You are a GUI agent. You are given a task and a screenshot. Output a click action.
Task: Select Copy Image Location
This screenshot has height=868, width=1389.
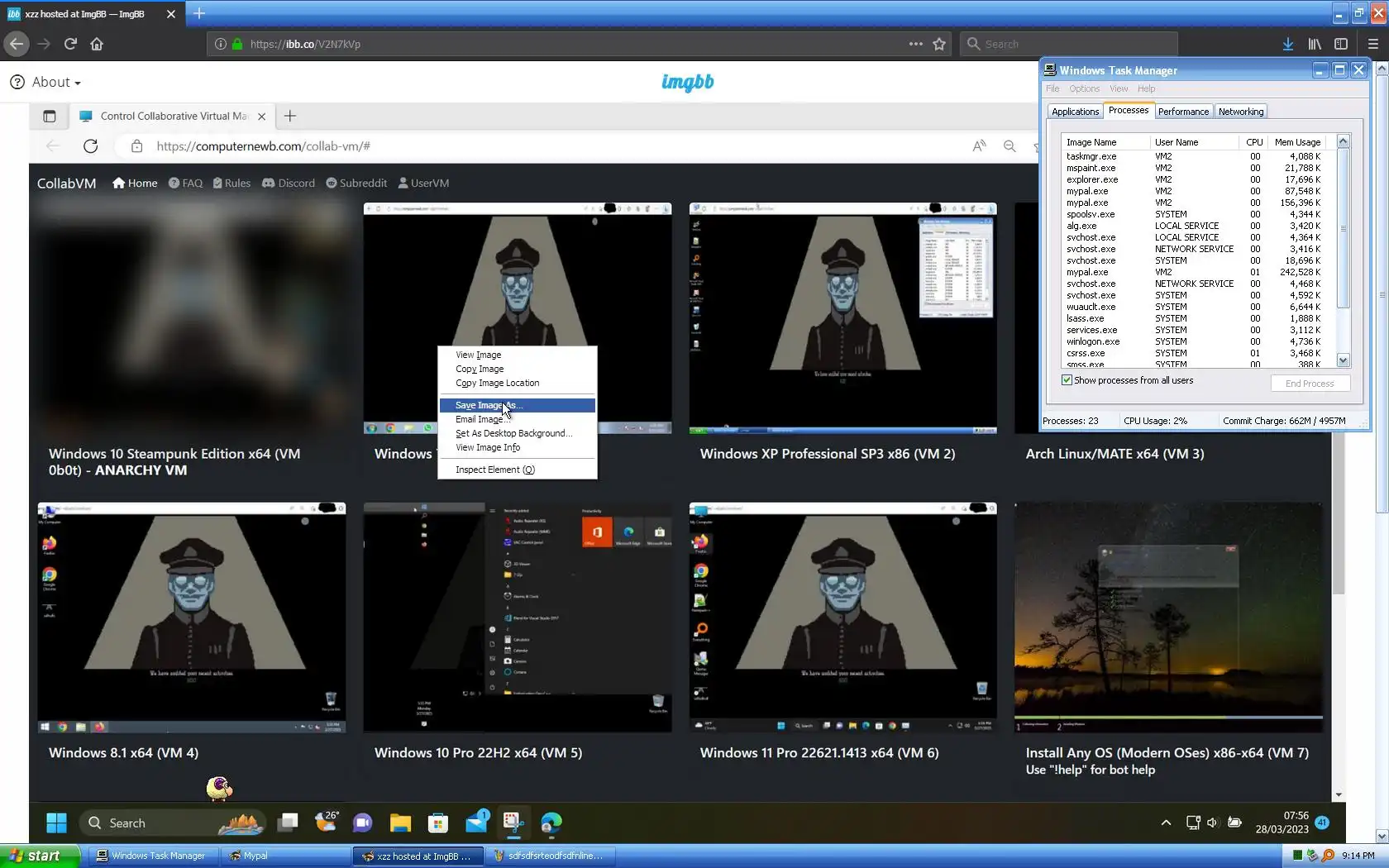[517, 383]
